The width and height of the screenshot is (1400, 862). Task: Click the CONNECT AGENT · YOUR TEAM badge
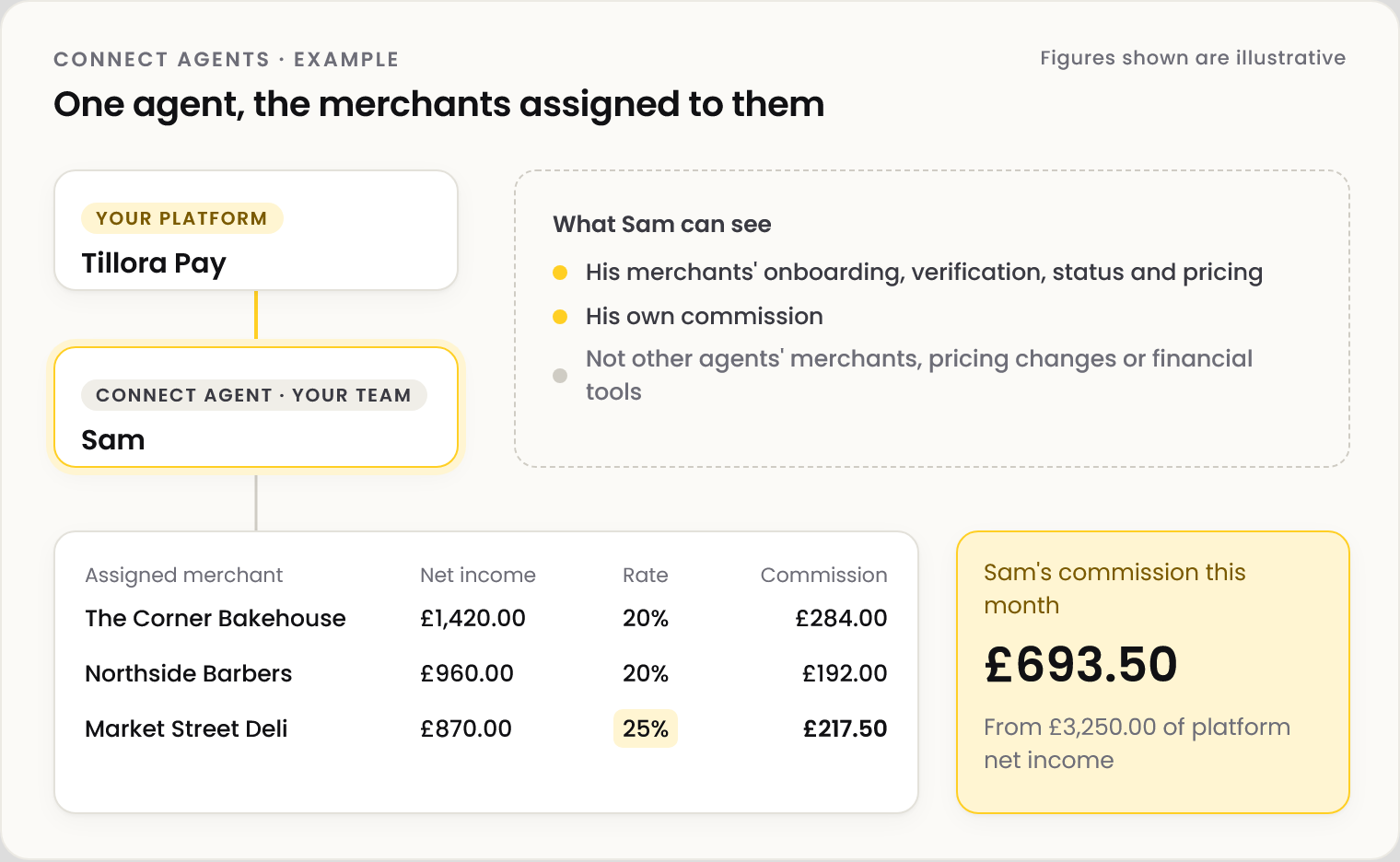[x=253, y=395]
